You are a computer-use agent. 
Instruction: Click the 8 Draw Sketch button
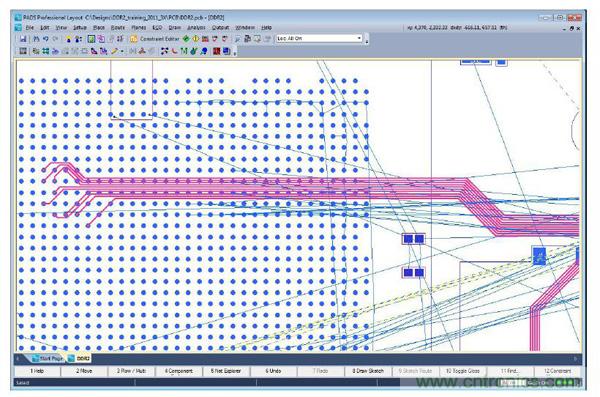click(368, 371)
